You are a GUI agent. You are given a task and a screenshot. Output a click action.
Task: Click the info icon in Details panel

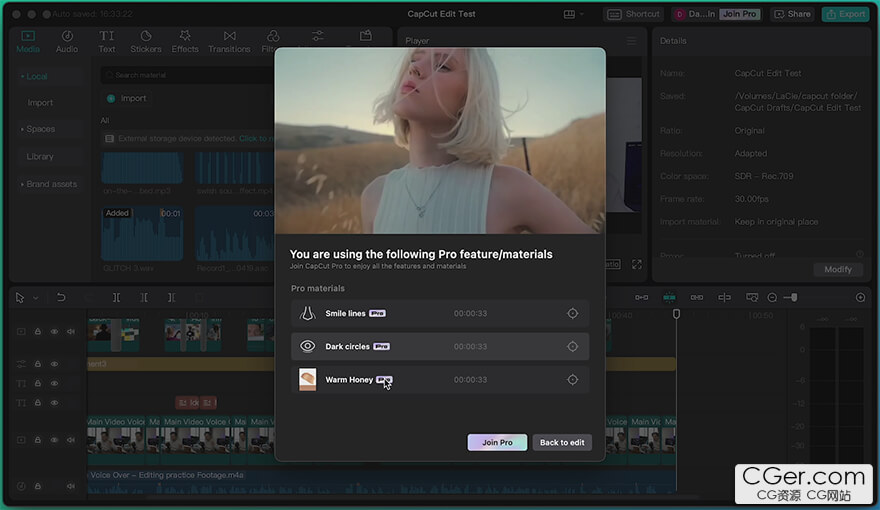click(859, 254)
